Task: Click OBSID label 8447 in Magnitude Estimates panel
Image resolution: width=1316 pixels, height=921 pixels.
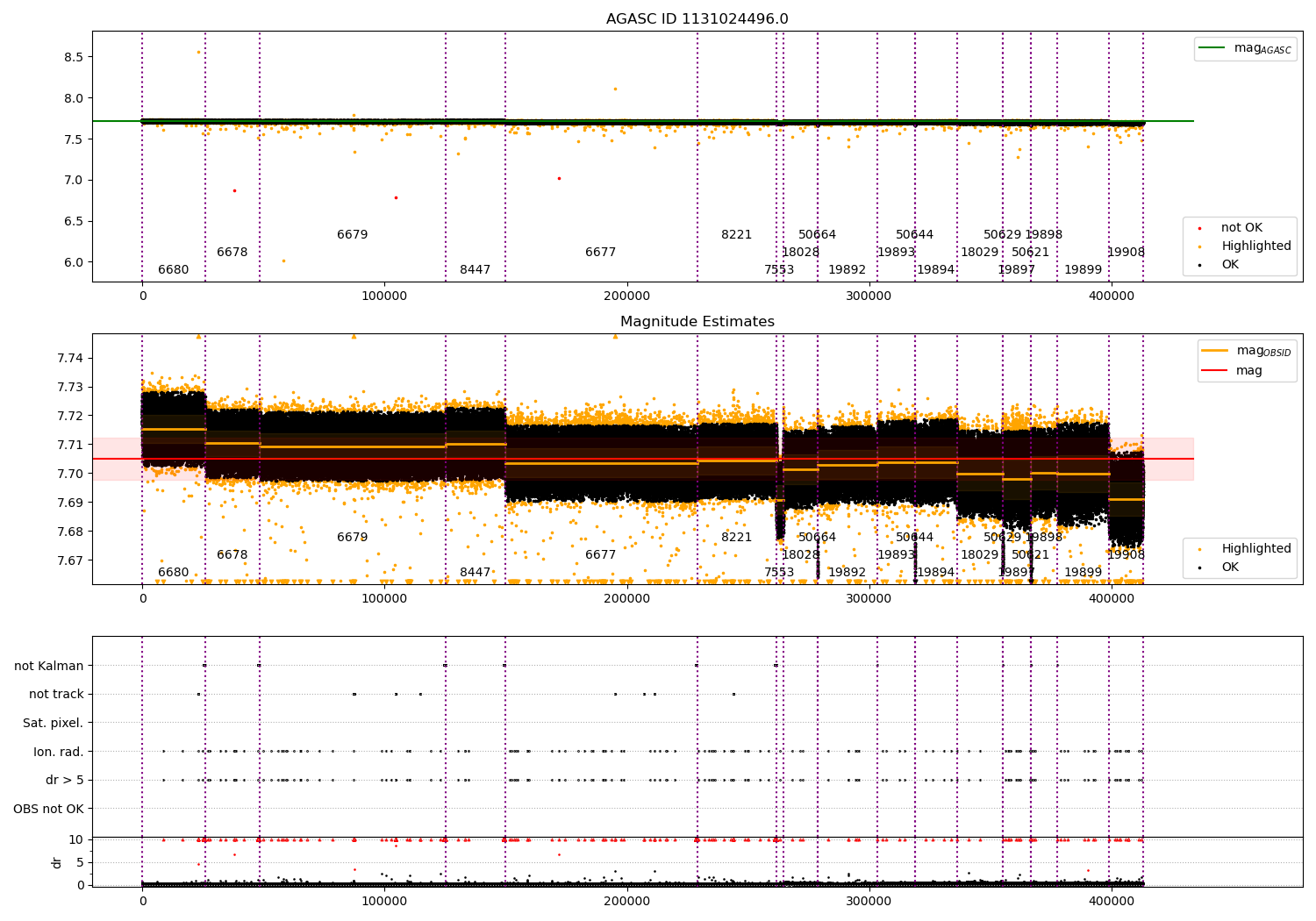Action: click(476, 573)
